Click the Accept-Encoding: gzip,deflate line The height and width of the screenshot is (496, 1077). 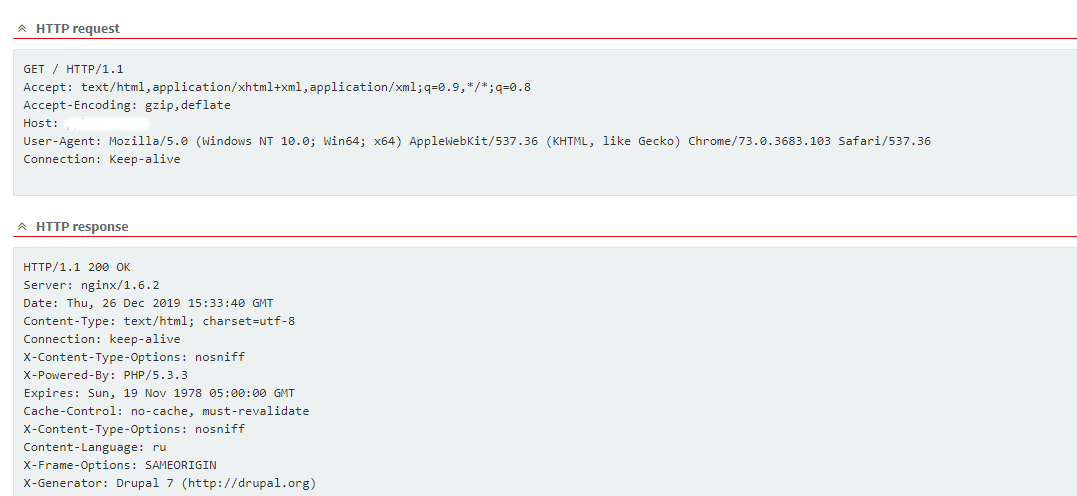click(x=127, y=105)
